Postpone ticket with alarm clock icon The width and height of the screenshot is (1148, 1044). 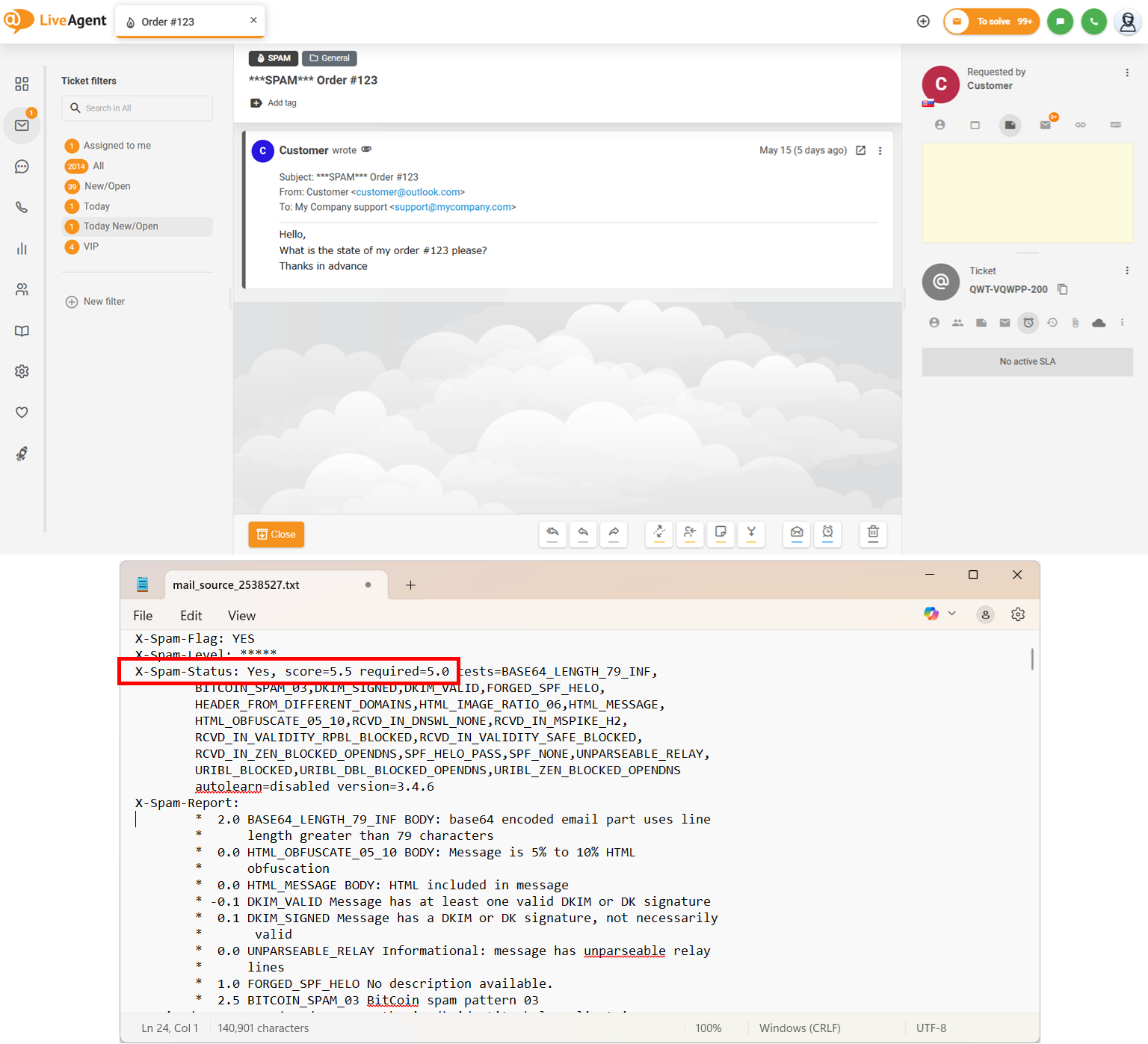tap(827, 534)
